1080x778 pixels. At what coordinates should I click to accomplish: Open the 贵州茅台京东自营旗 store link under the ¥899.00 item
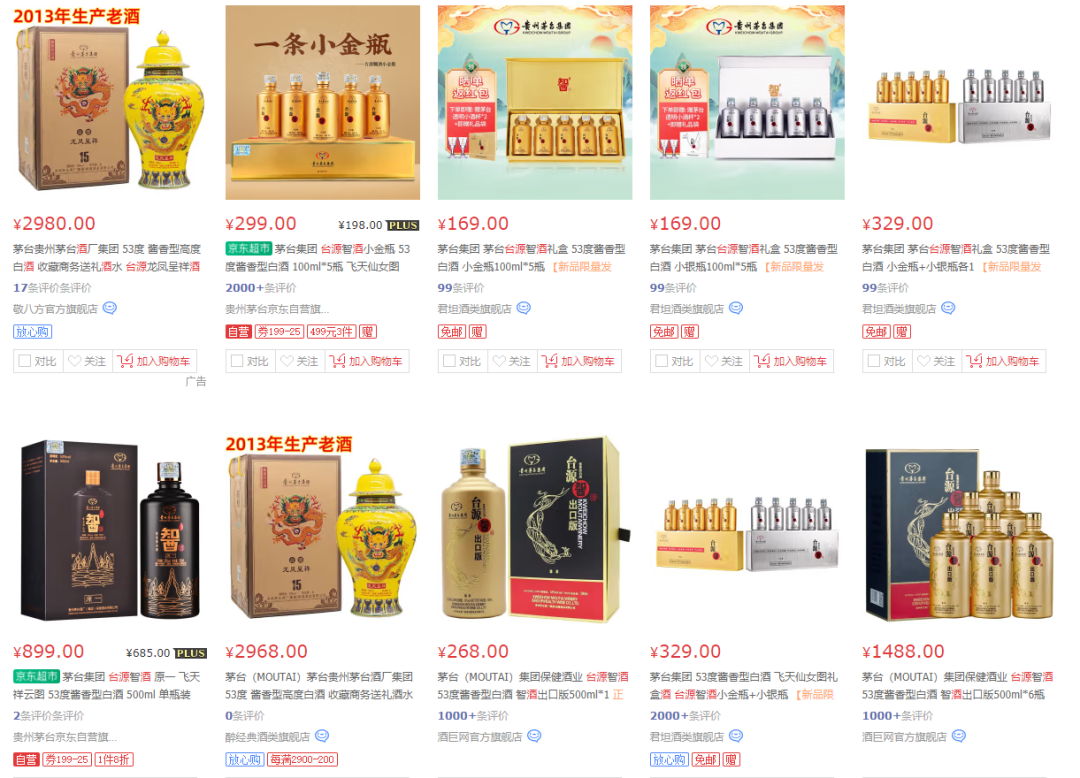(x=64, y=737)
